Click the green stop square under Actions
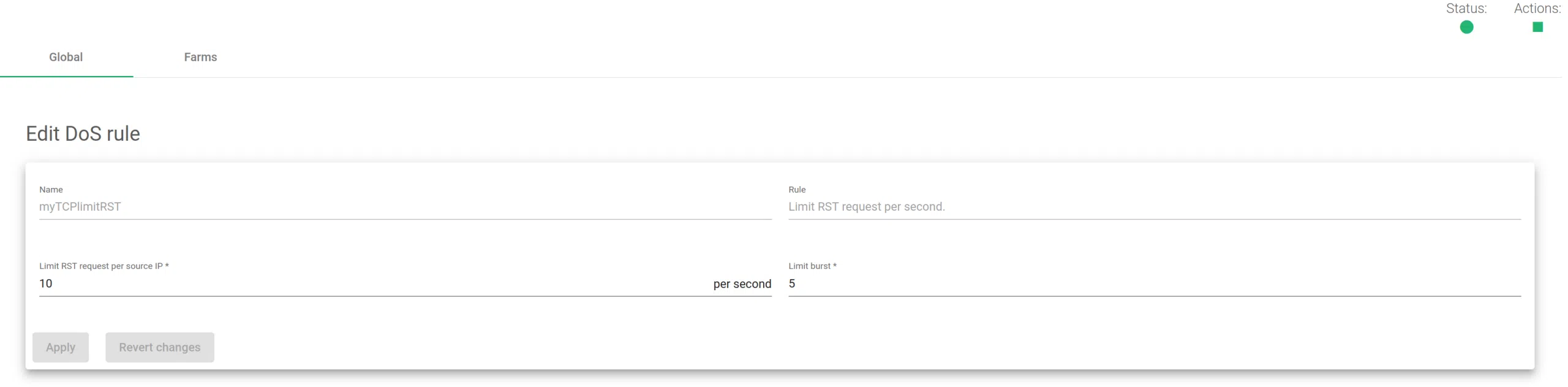The image size is (1568, 387). pyautogui.click(x=1537, y=27)
